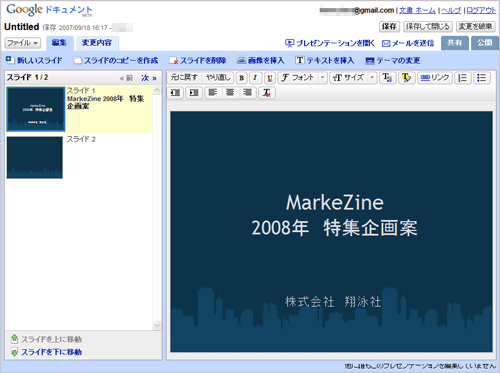Click the 株式会社 翔泳社 subtitle text
The height and width of the screenshot is (373, 500).
pos(333,302)
